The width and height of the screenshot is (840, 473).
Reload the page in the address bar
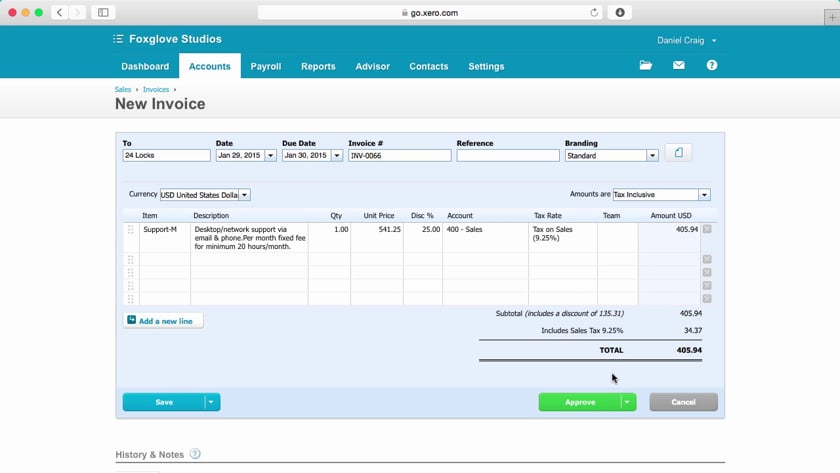pos(594,12)
